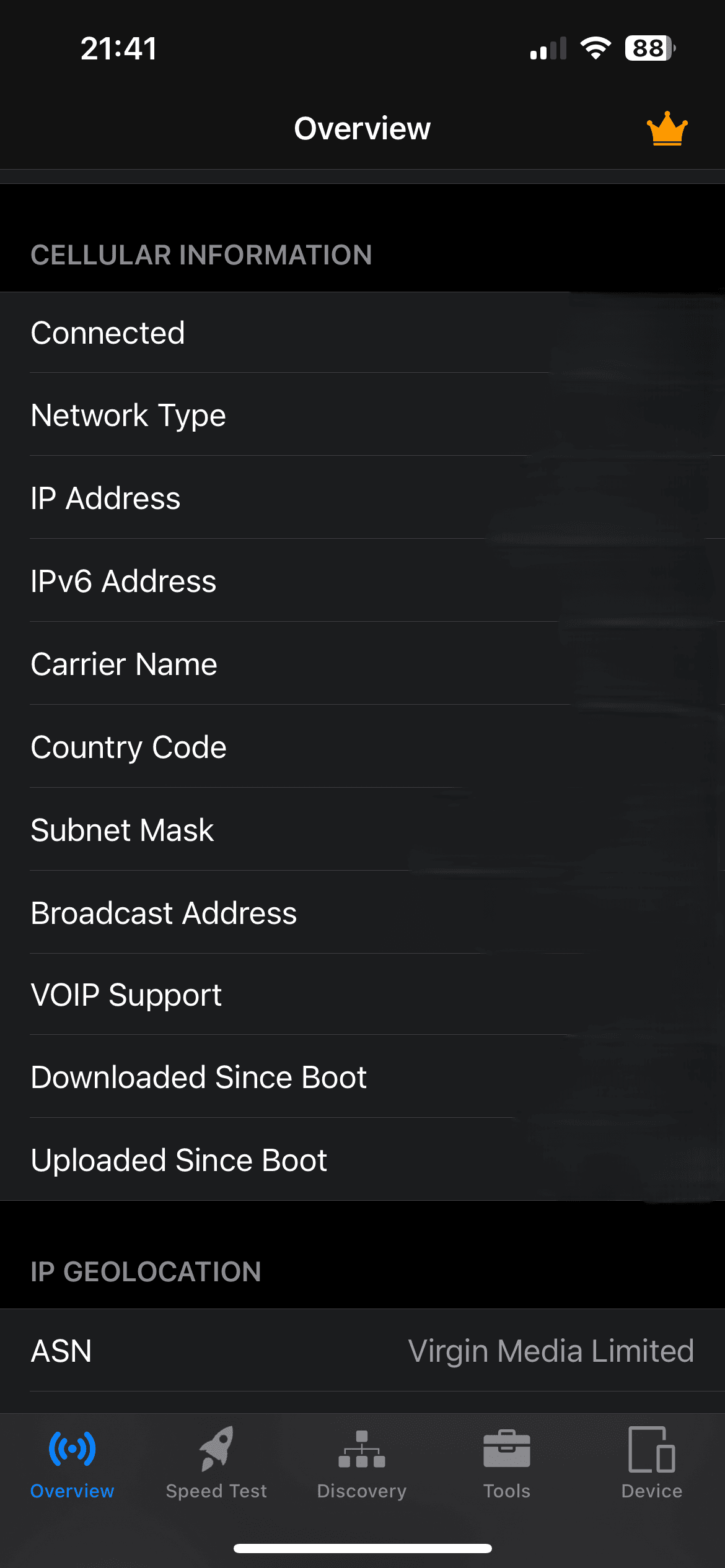Open the Discovery network tree icon
The width and height of the screenshot is (725, 1568).
[x=362, y=1449]
